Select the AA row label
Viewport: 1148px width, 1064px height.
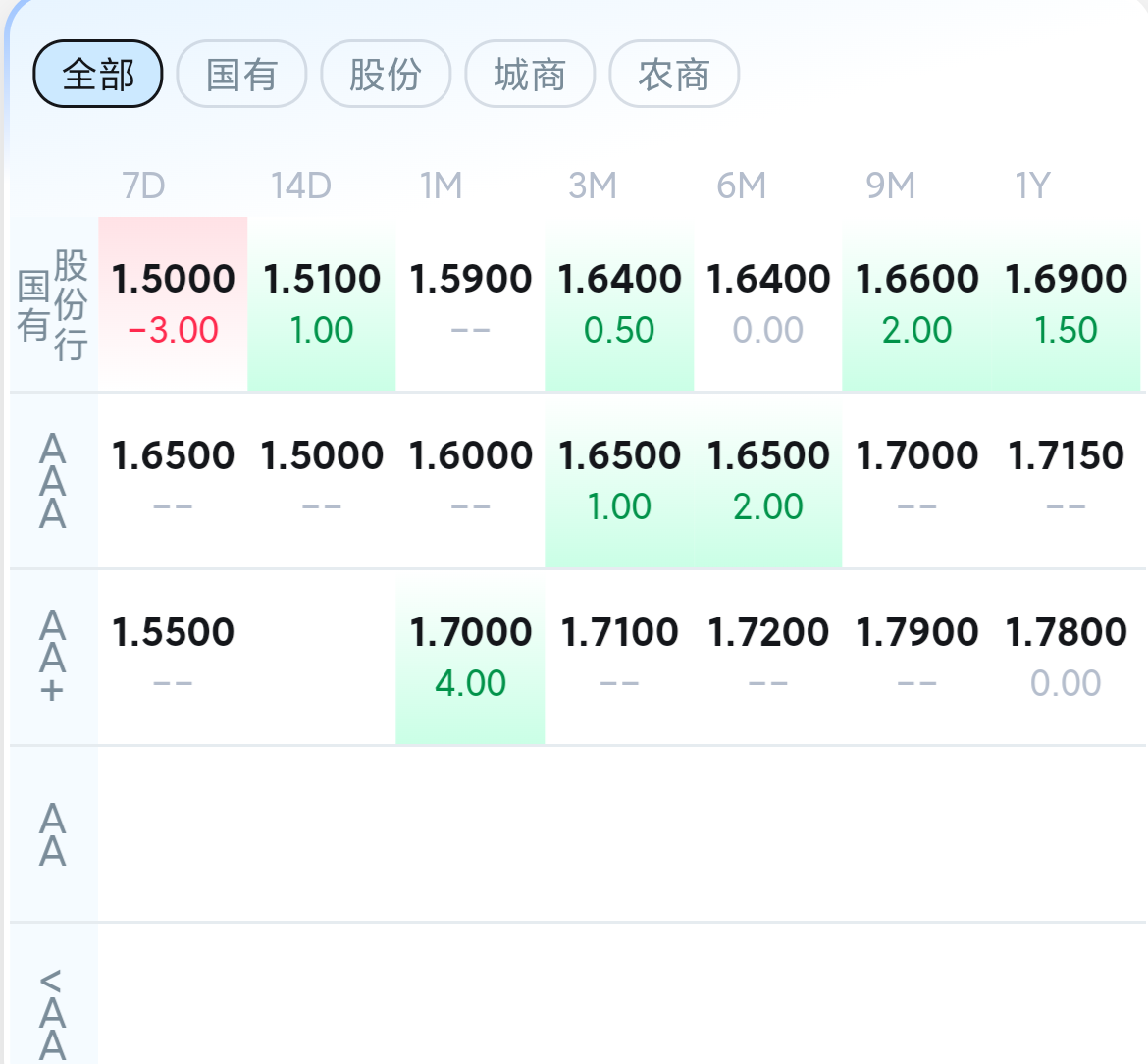click(x=53, y=834)
